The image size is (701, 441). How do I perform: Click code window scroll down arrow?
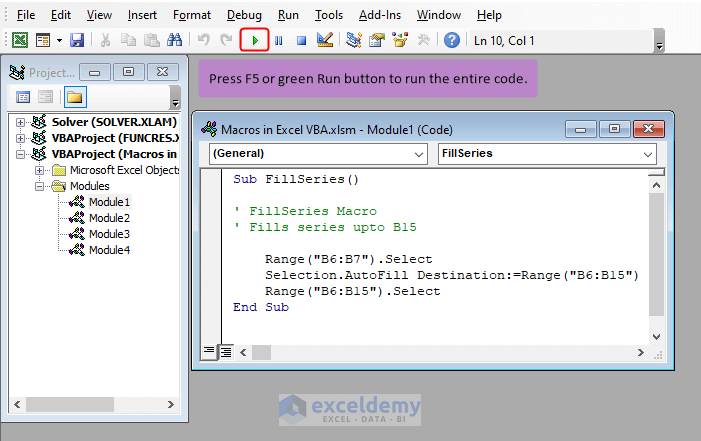tap(656, 337)
